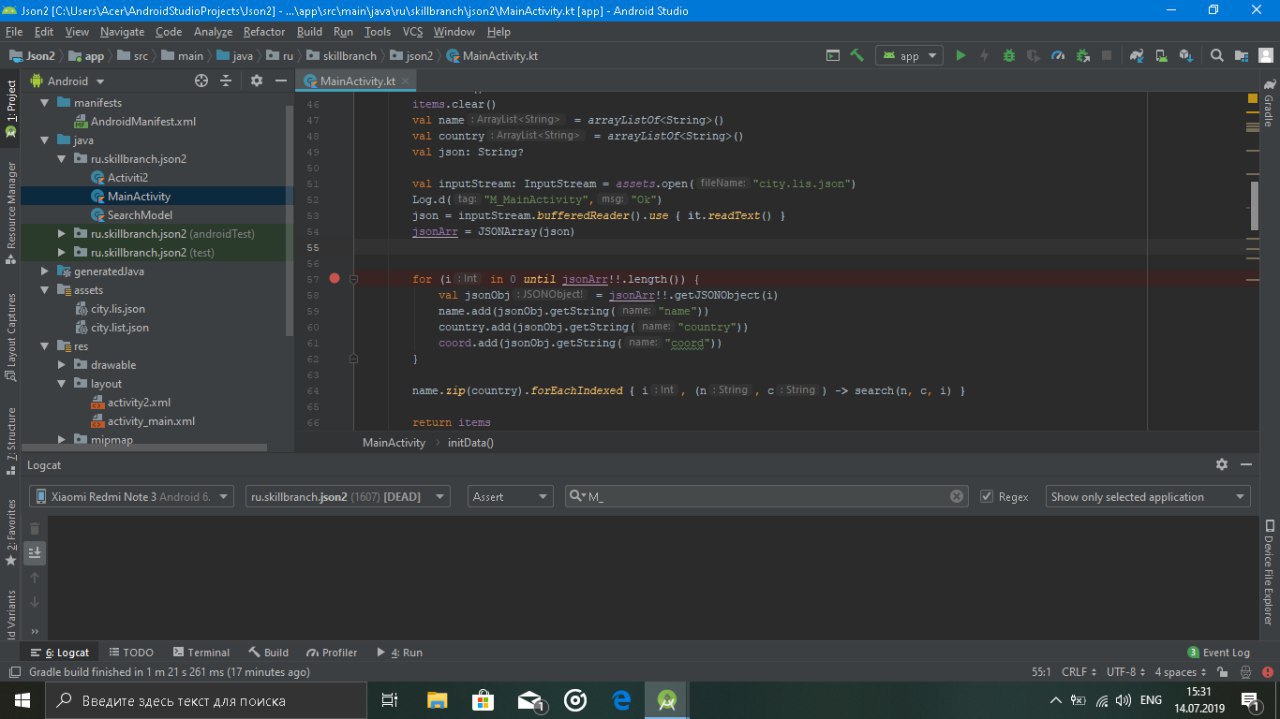Expand the drawable folder

pos(62,365)
